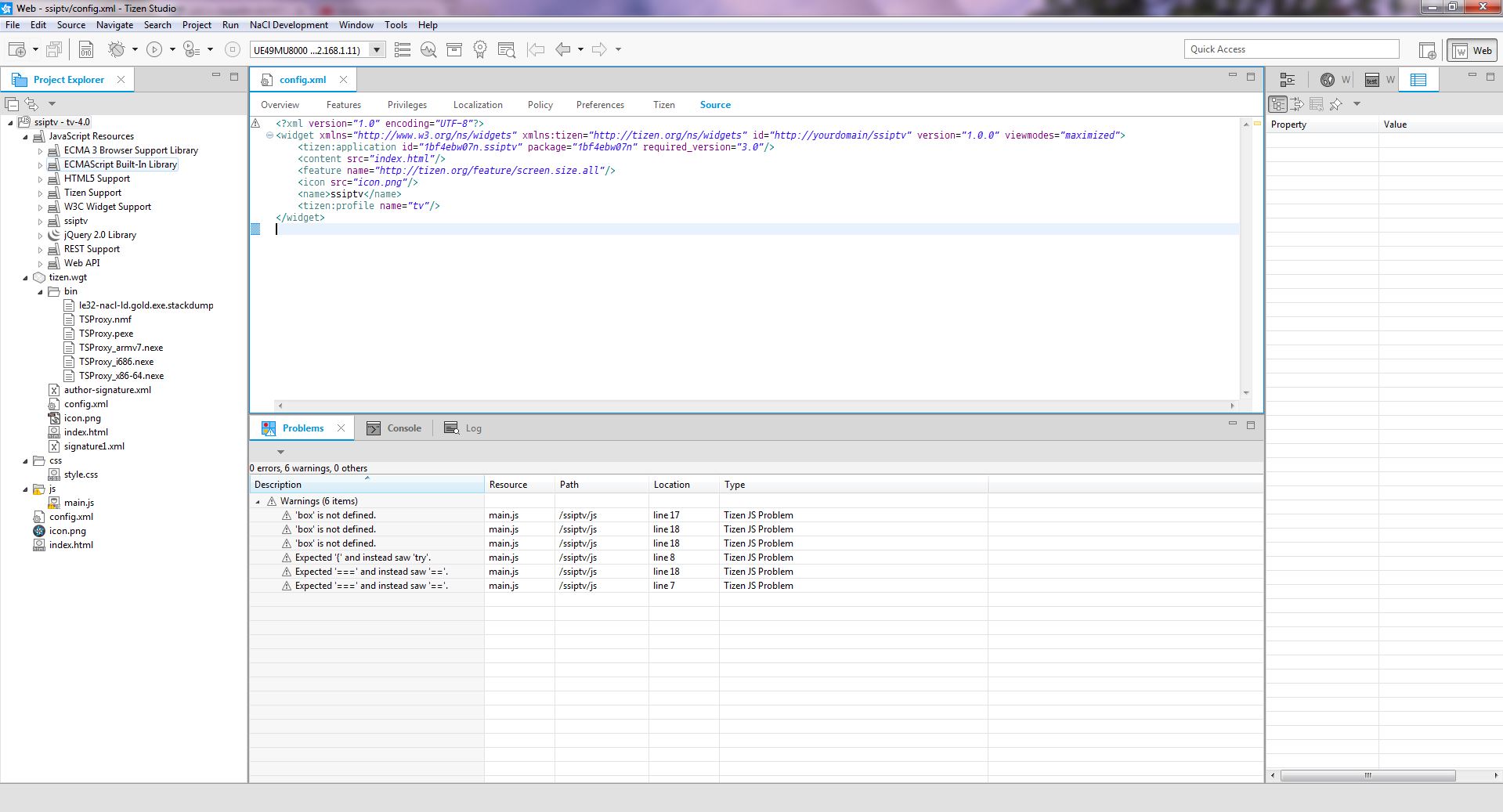The image size is (1503, 812).
Task: Switch to the Overview editor tab
Action: (x=280, y=105)
